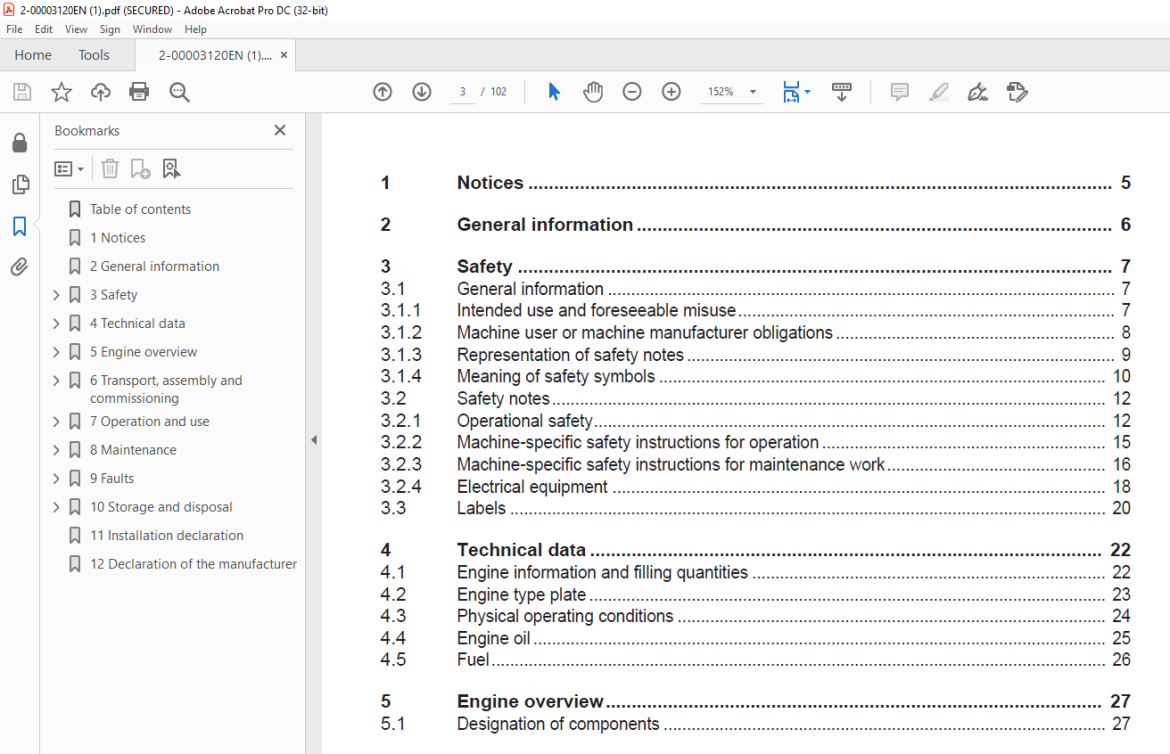Click the Find text magnifier icon
Screen dimensions: 1170x754
tap(179, 92)
